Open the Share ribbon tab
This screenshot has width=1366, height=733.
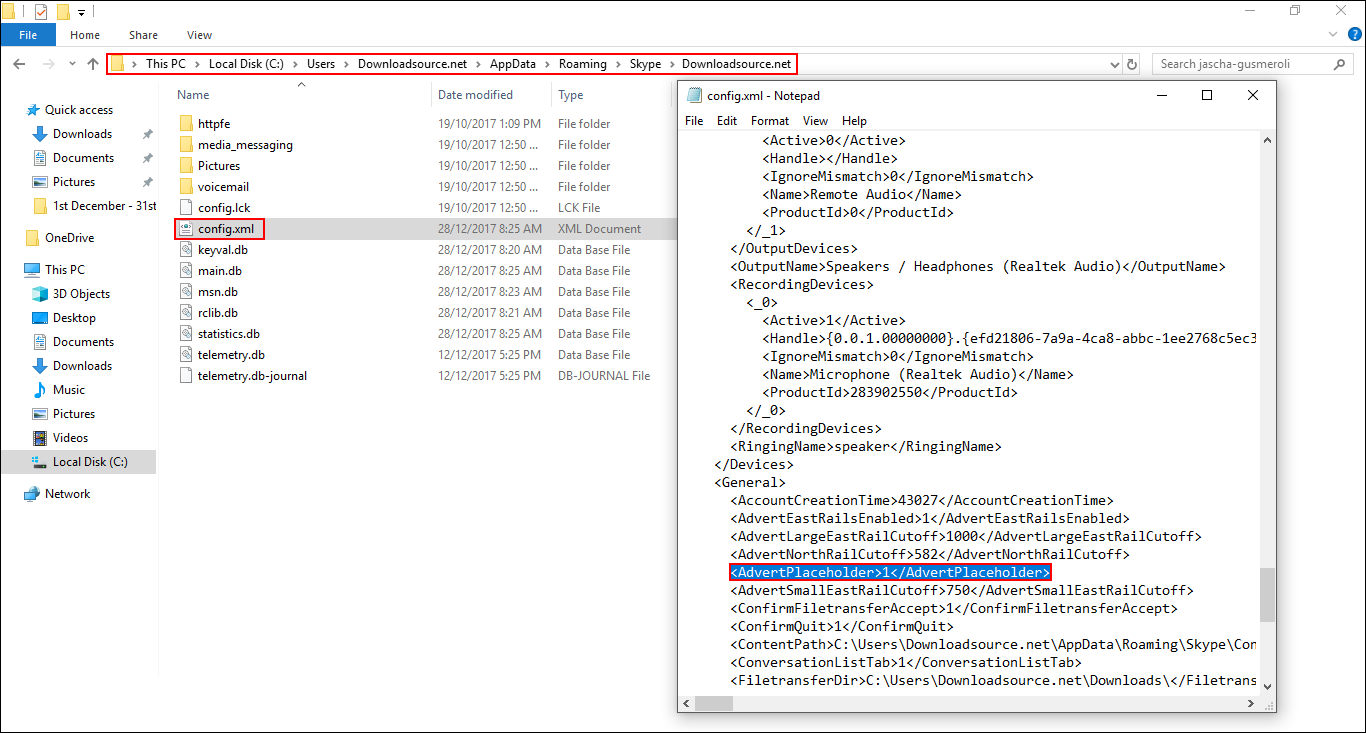(x=143, y=35)
